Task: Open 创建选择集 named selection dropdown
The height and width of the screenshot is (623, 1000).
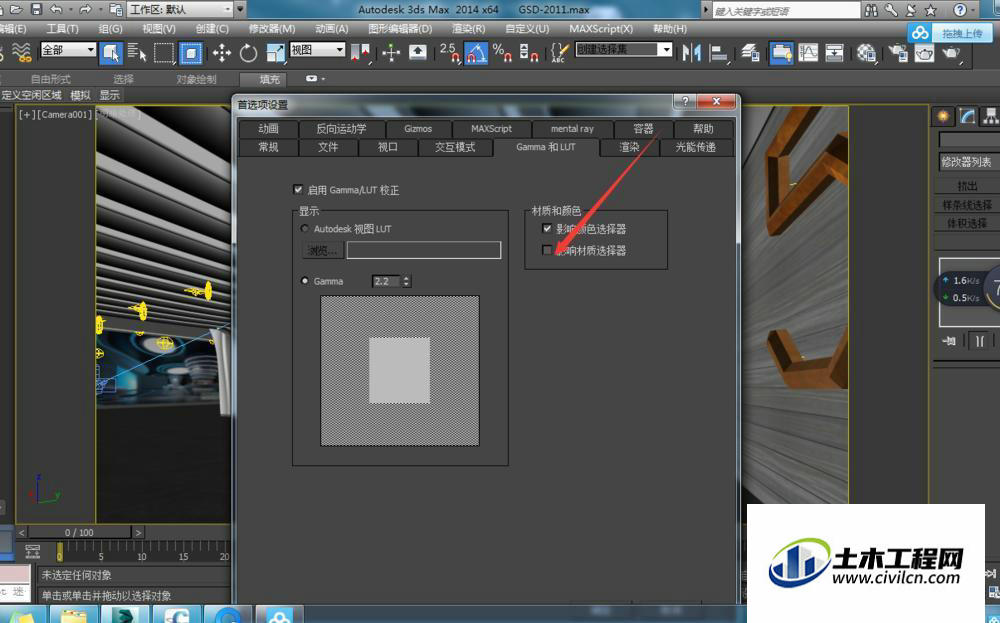Action: tap(624, 50)
